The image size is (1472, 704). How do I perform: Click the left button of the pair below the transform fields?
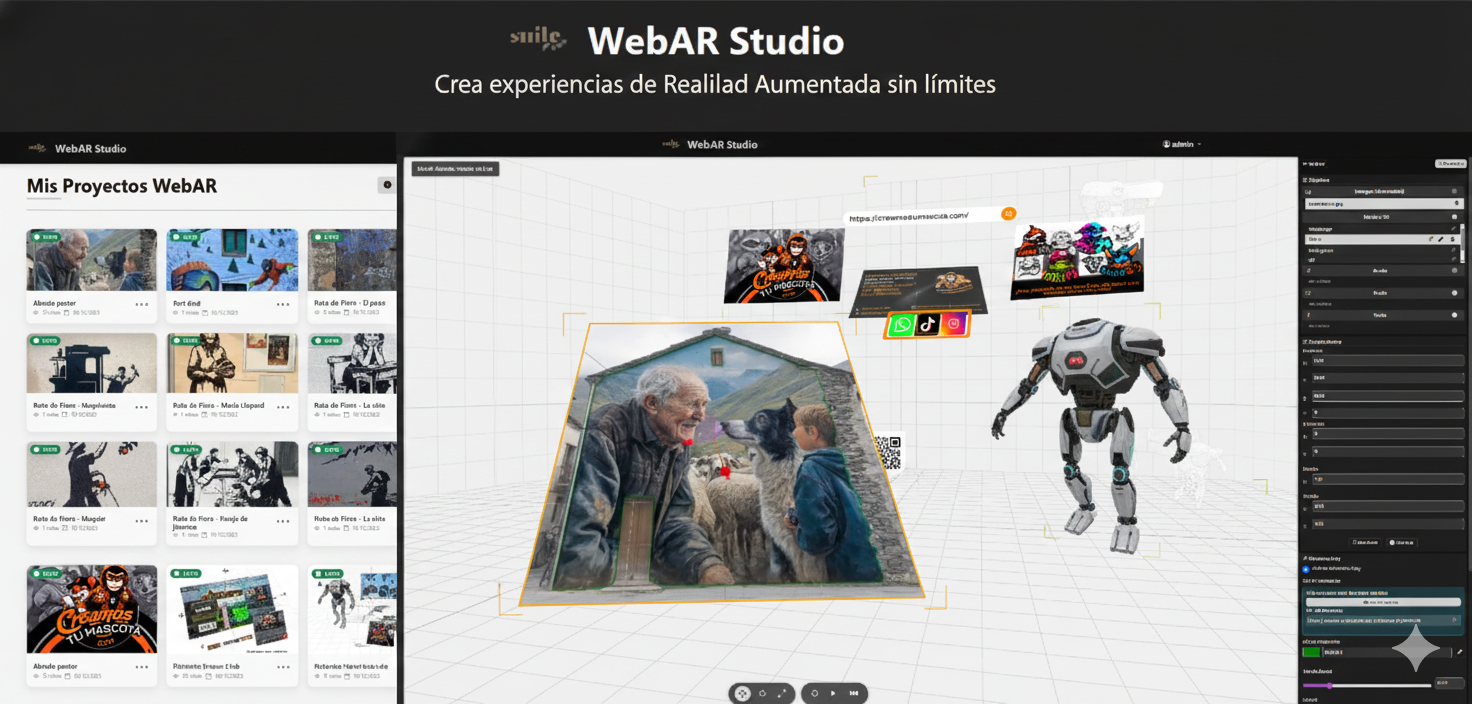point(1365,542)
